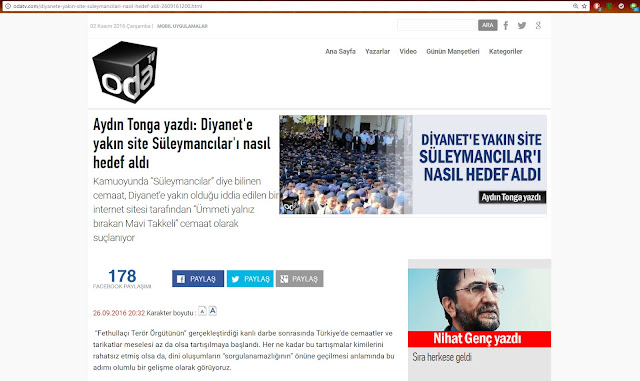Open the Twitter icon in site header
Image resolution: width=640 pixels, height=381 pixels.
522,26
